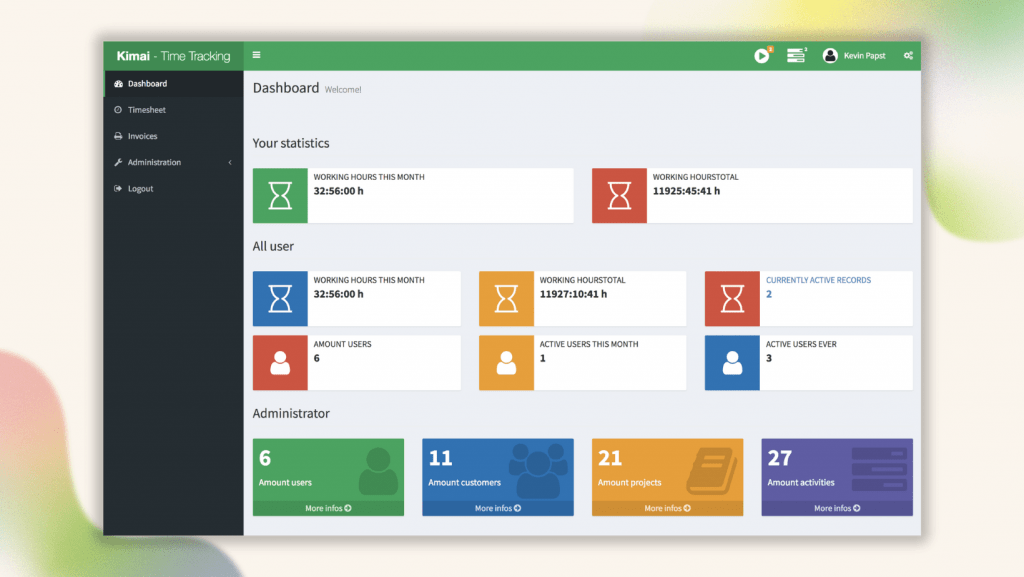Click the group icon on Amount customers card
Image resolution: width=1024 pixels, height=577 pixels.
tap(538, 471)
